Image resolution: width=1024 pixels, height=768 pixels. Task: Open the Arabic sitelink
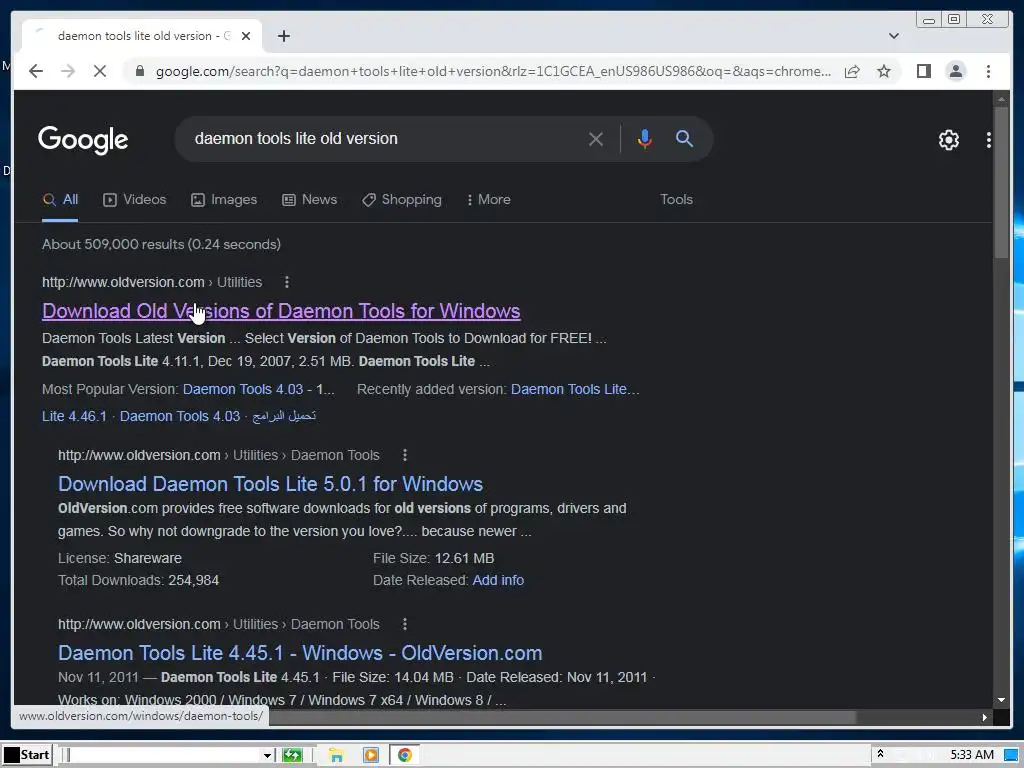click(284, 416)
